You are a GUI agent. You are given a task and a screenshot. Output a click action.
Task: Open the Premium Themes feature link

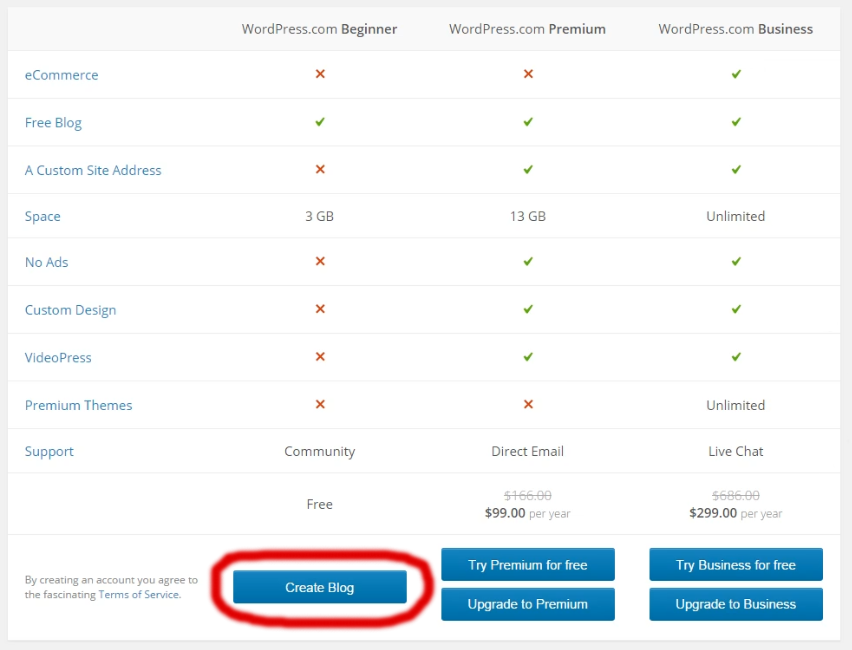(78, 405)
